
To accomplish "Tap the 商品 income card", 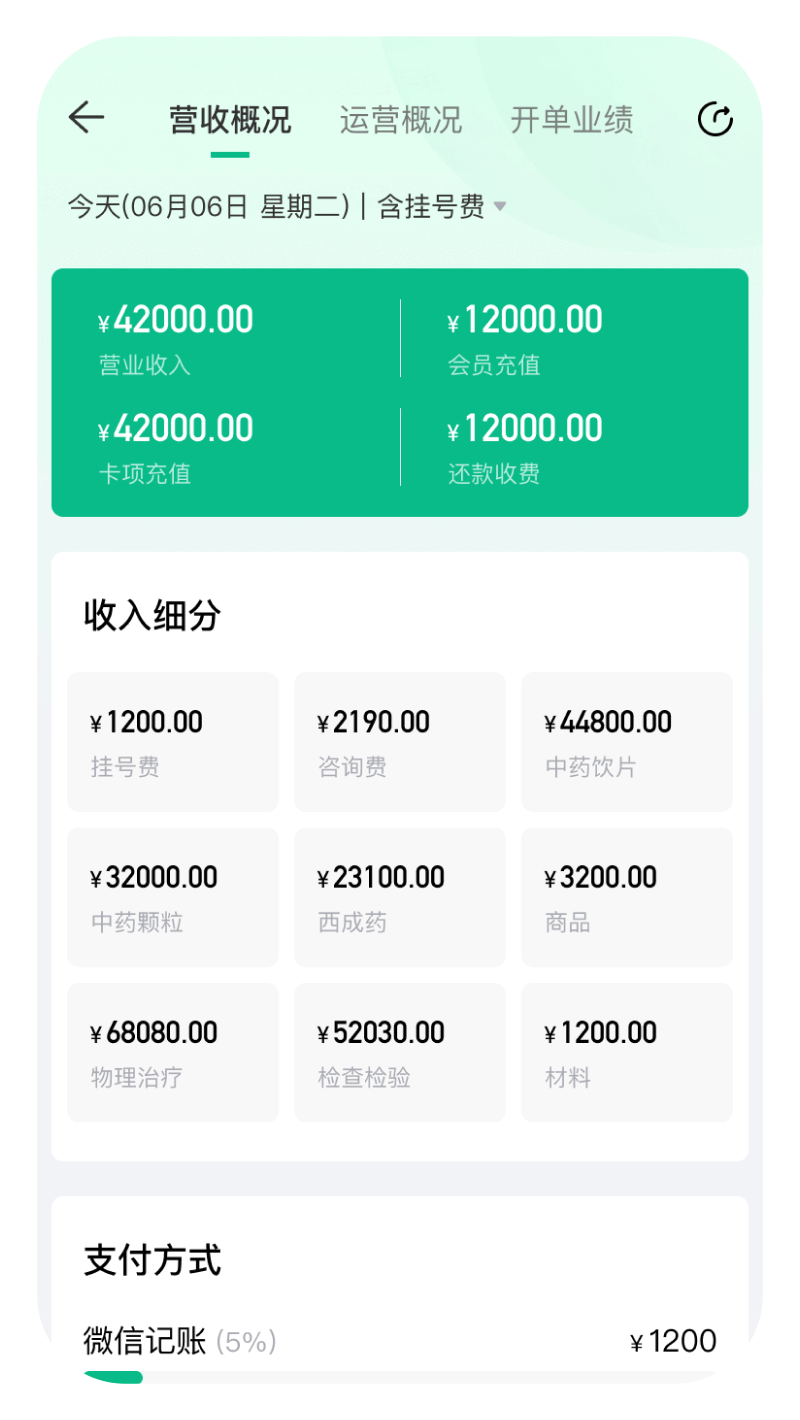I will click(x=627, y=896).
